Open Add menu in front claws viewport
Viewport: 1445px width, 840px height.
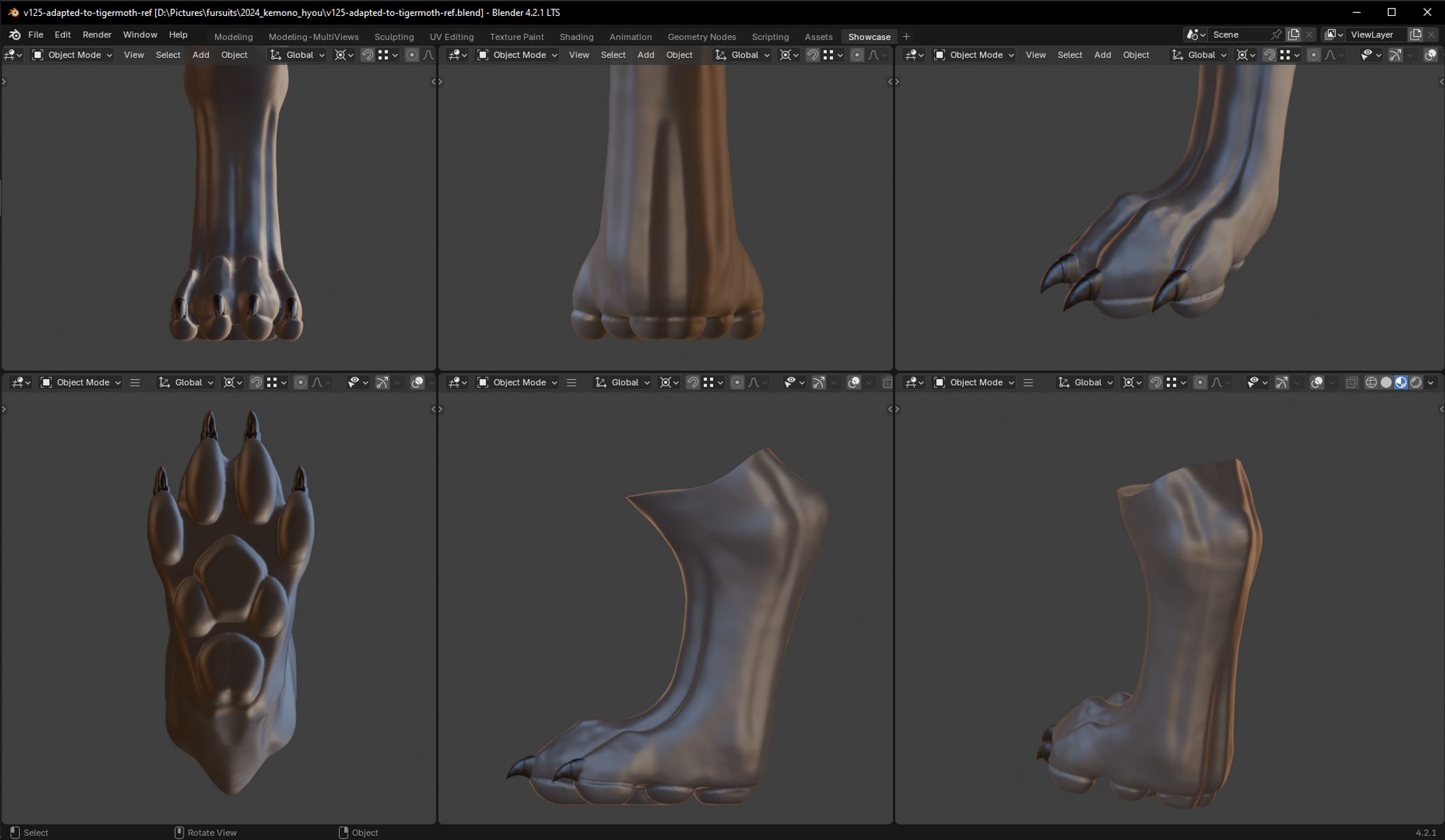pos(201,55)
